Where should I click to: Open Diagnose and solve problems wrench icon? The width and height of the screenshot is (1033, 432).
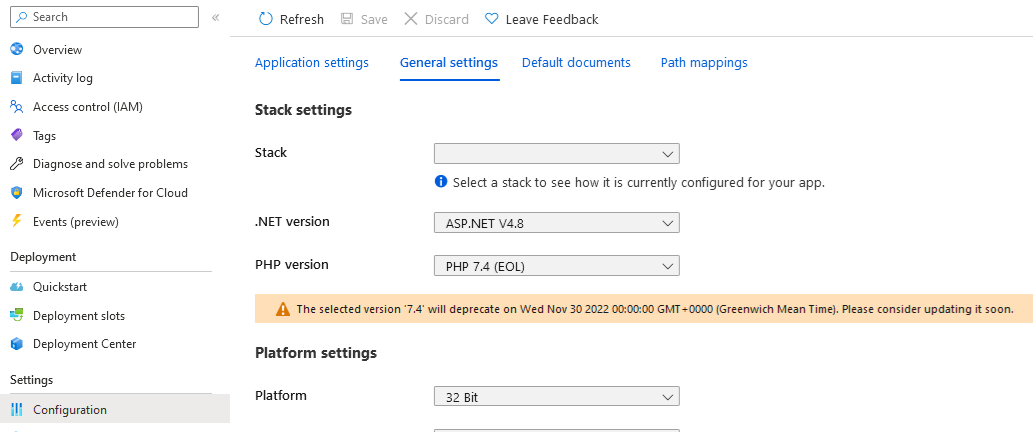[x=17, y=164]
